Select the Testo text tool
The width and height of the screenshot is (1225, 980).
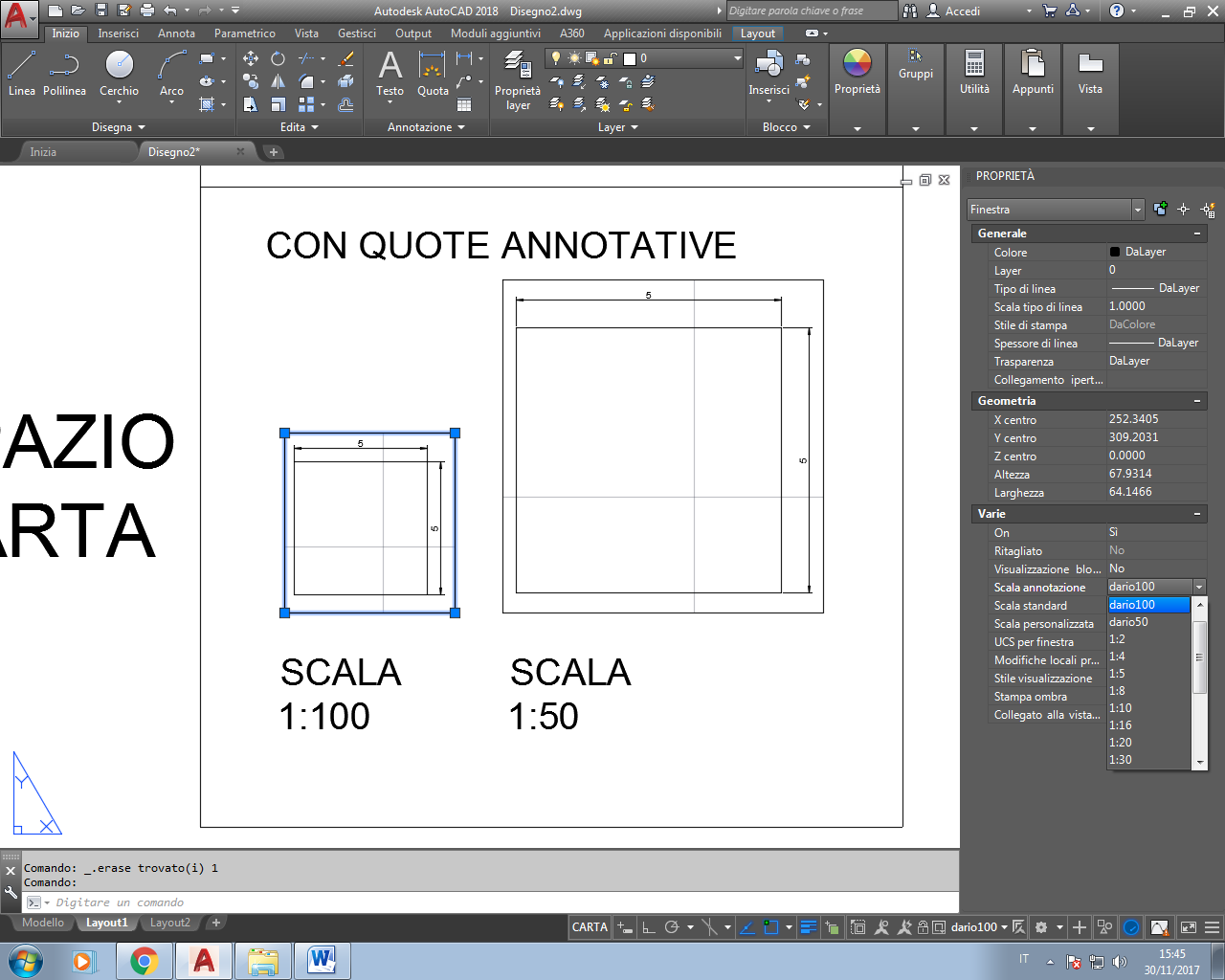390,73
